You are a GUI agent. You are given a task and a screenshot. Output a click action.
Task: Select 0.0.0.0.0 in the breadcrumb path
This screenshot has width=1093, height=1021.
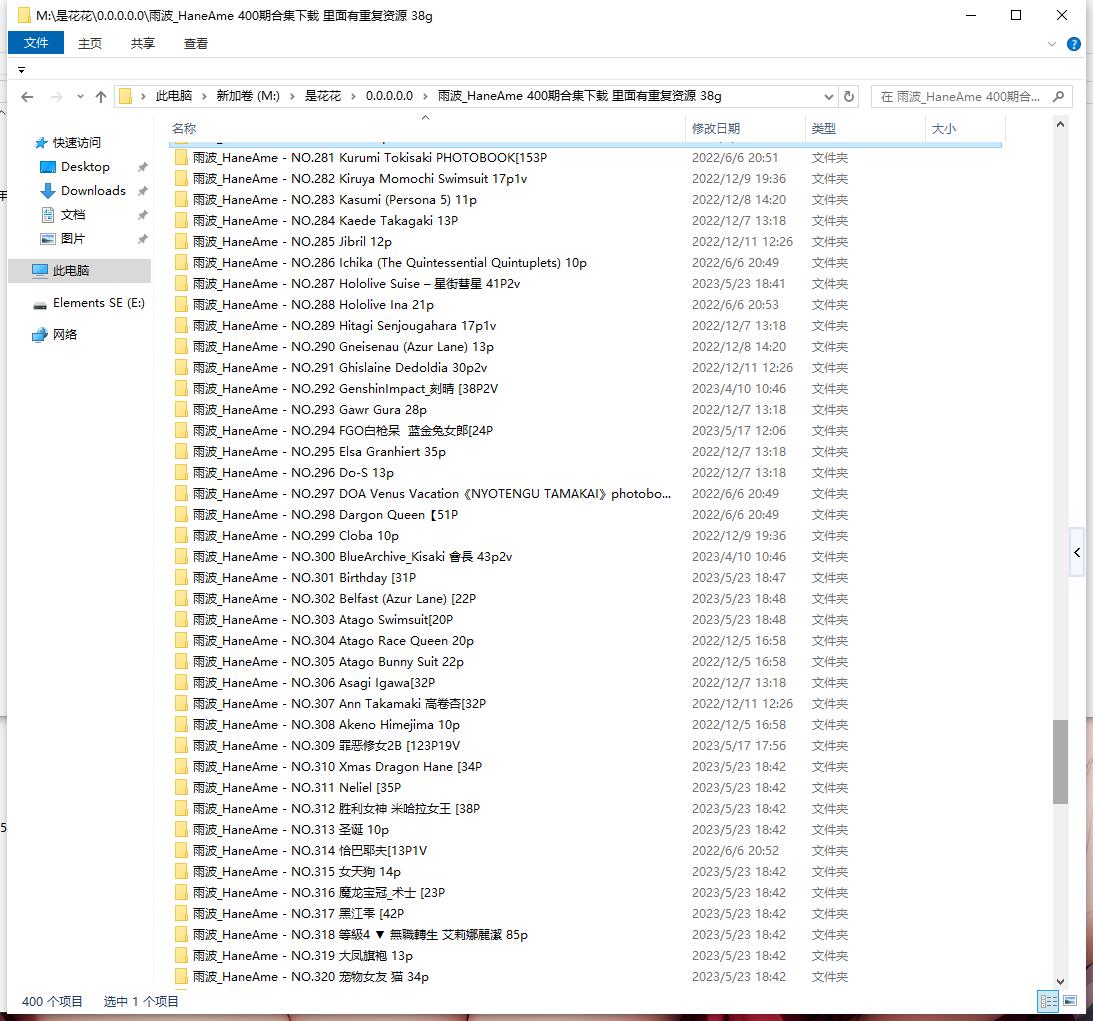(389, 96)
